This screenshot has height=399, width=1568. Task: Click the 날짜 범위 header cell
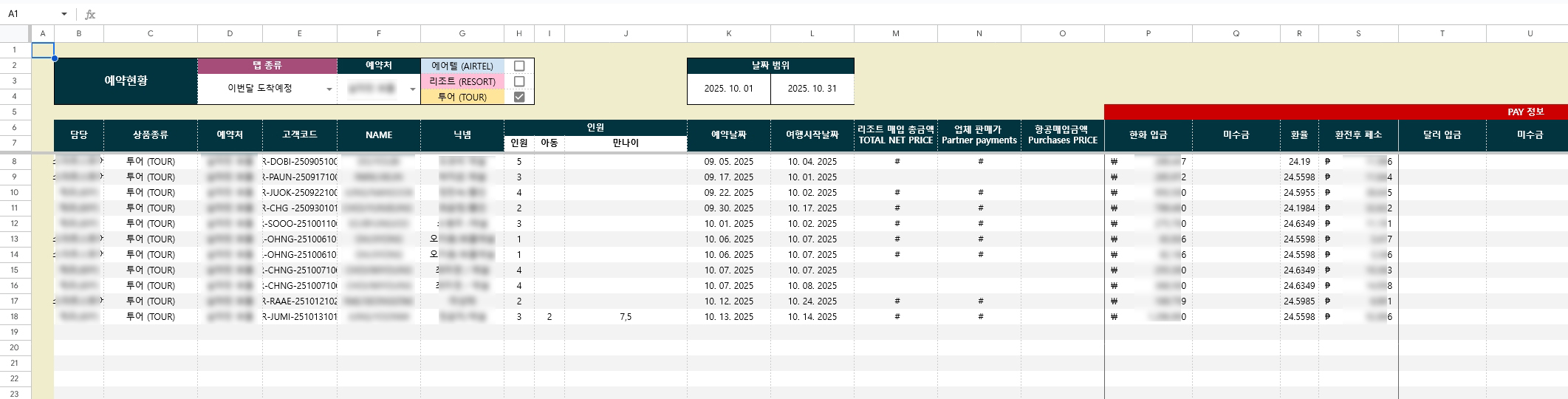coord(770,66)
